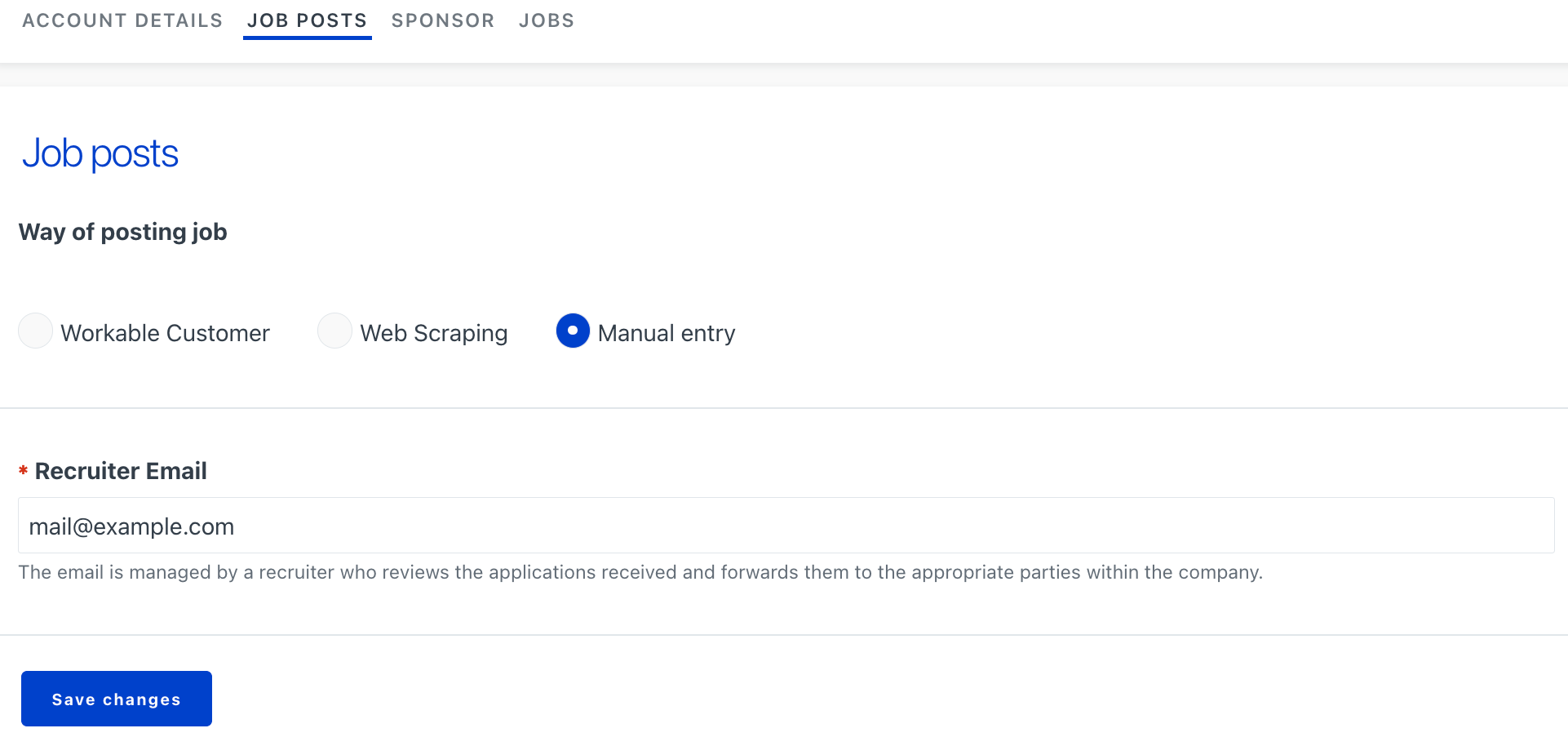Open the Account Details tab
Image resolution: width=1568 pixels, height=746 pixels.
[122, 20]
